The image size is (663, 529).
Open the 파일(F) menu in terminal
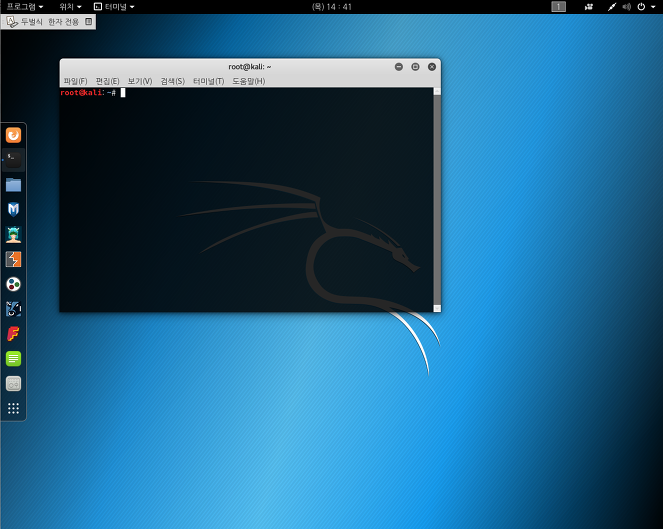pyautogui.click(x=75, y=81)
